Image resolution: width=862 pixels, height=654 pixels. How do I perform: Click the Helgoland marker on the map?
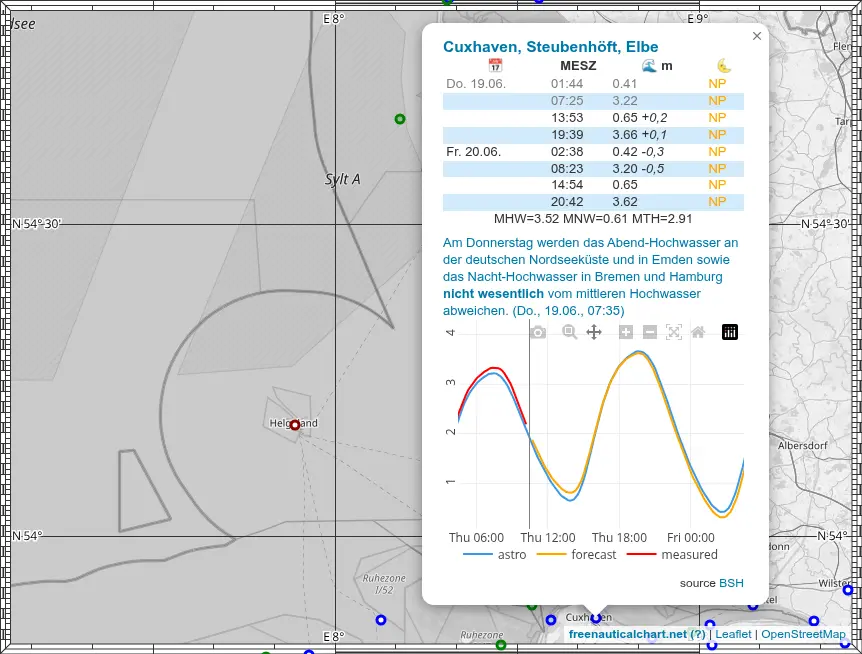(294, 425)
